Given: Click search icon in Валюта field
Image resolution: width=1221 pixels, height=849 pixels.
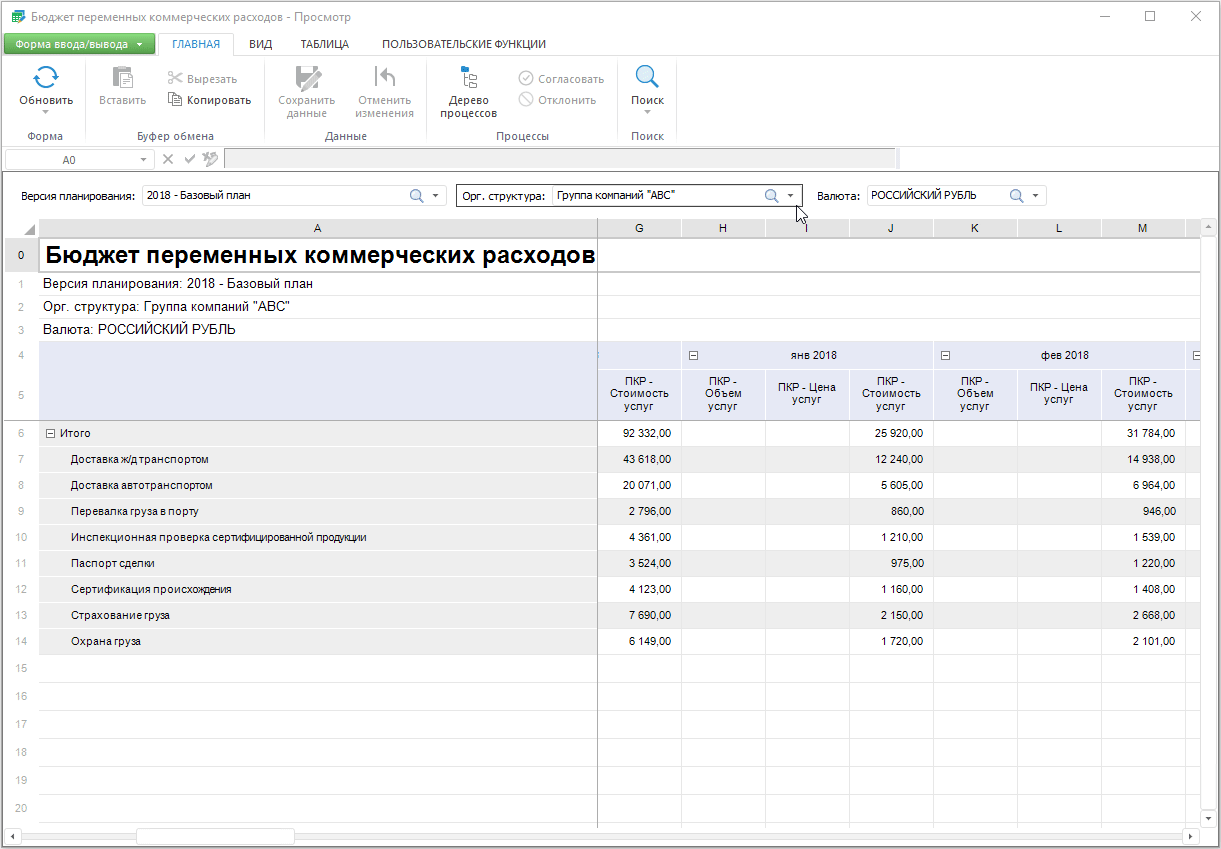Looking at the screenshot, I should (1016, 196).
